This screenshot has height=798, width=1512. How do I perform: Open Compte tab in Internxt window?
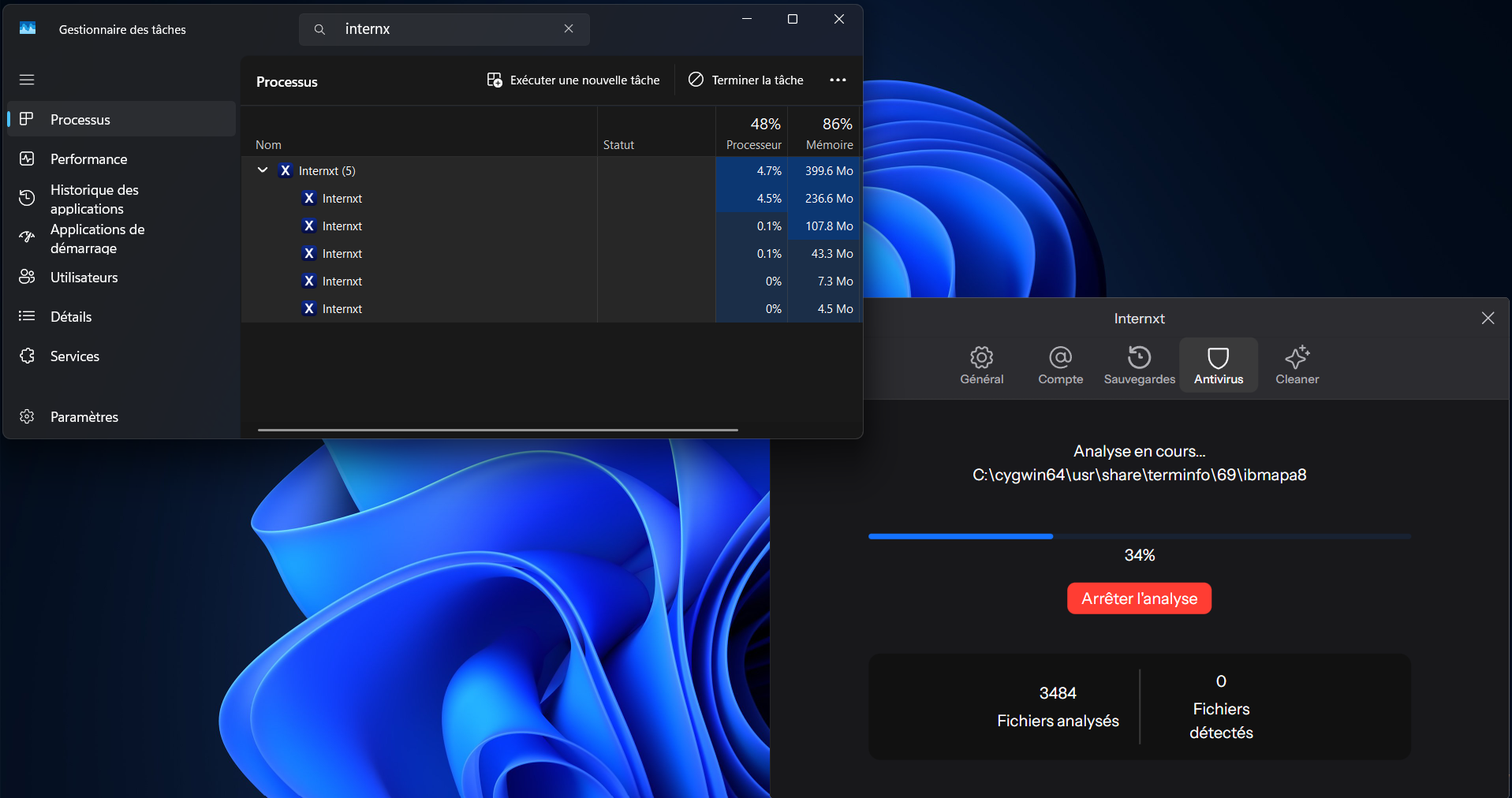click(1061, 365)
